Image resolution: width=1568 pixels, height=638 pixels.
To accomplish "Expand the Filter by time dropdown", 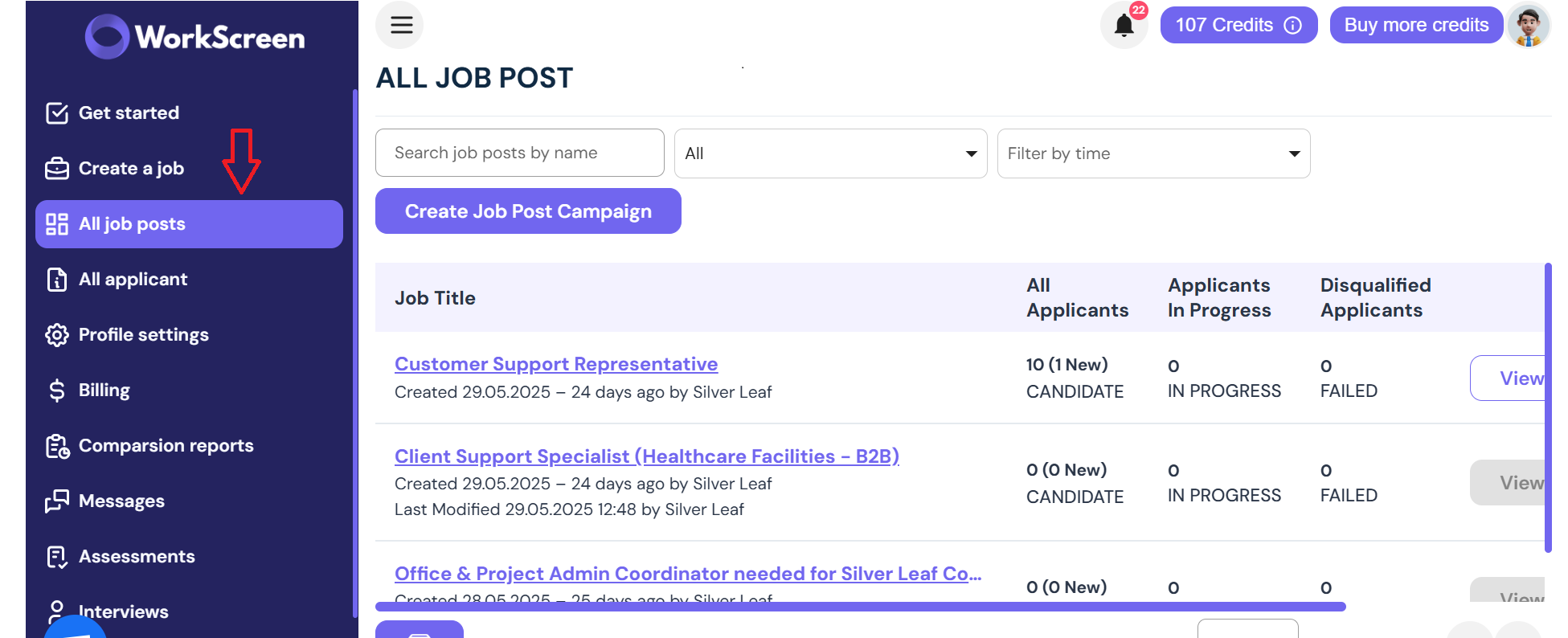I will tap(1154, 153).
